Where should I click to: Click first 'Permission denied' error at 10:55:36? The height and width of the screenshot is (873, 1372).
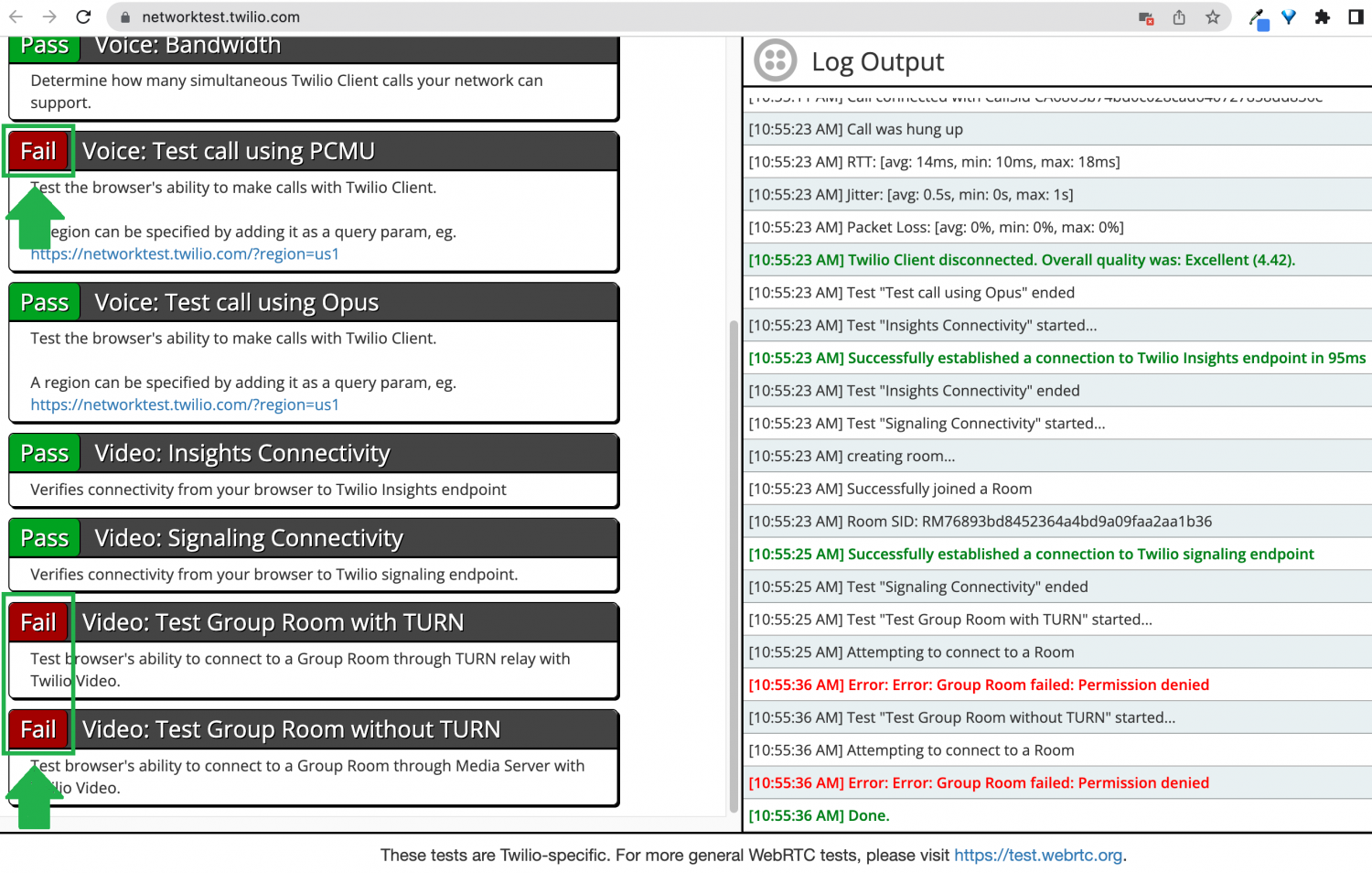(1057, 685)
